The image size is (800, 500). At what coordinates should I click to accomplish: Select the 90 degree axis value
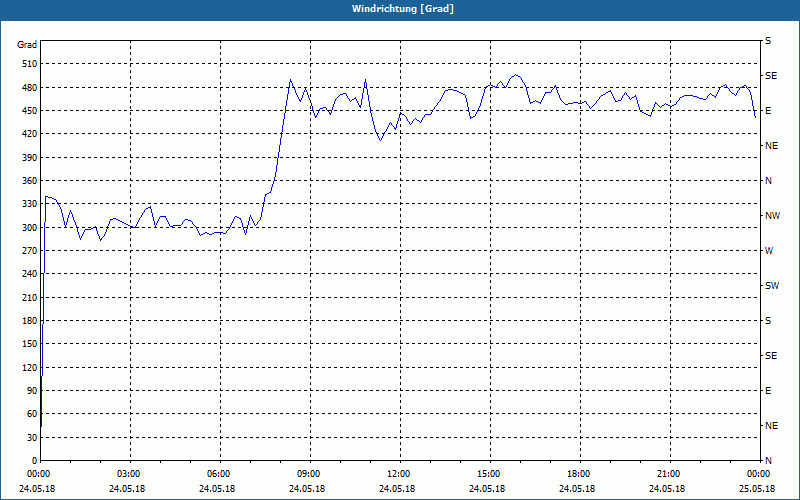[32, 391]
